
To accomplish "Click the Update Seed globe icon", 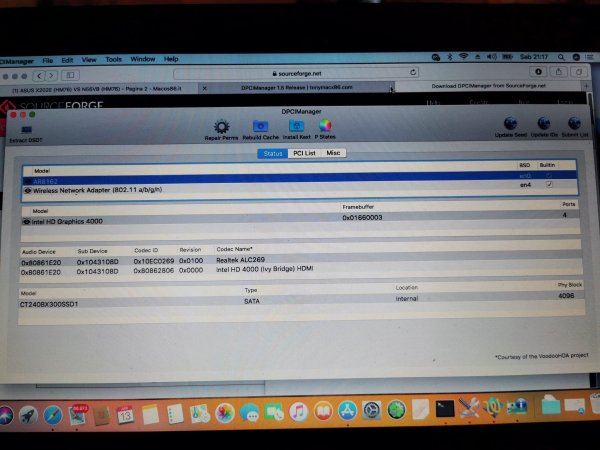I will pyautogui.click(x=510, y=124).
